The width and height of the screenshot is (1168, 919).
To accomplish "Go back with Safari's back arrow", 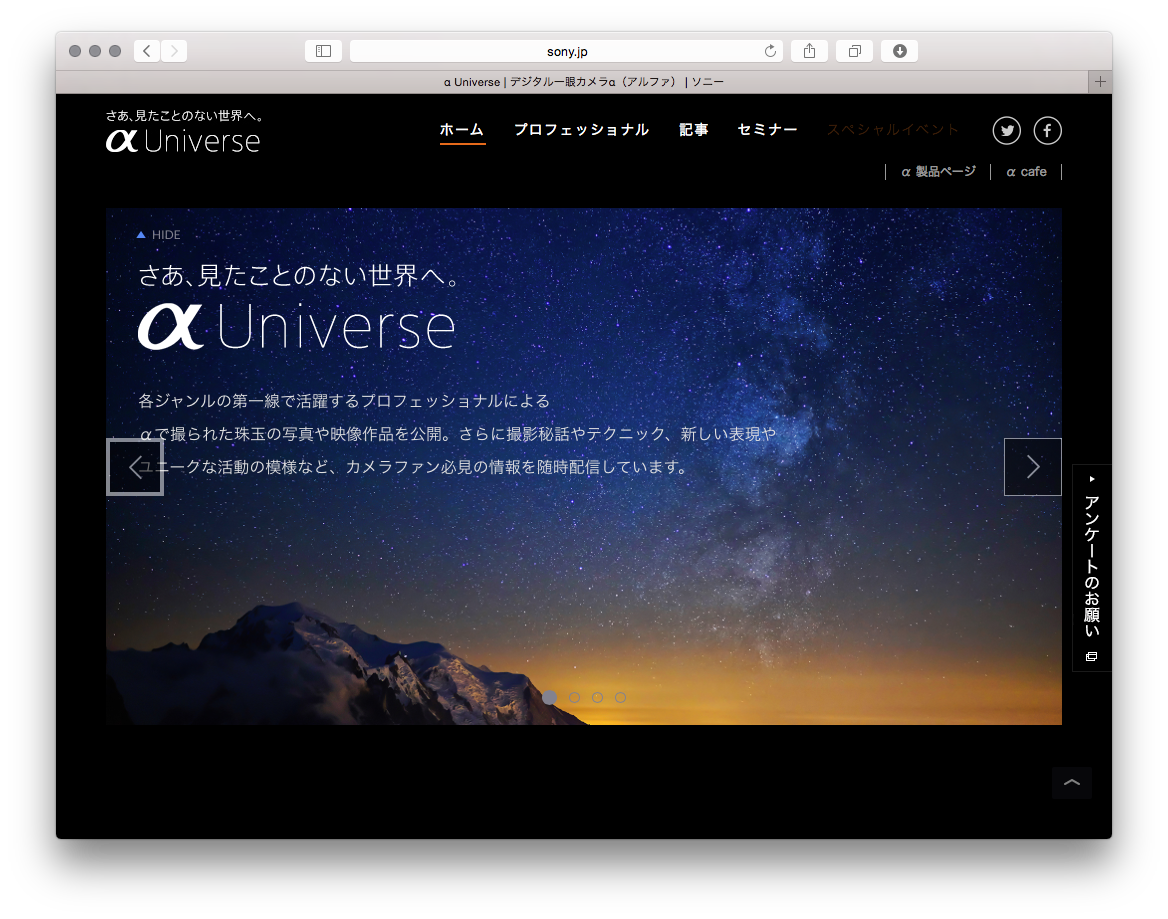I will 147,51.
